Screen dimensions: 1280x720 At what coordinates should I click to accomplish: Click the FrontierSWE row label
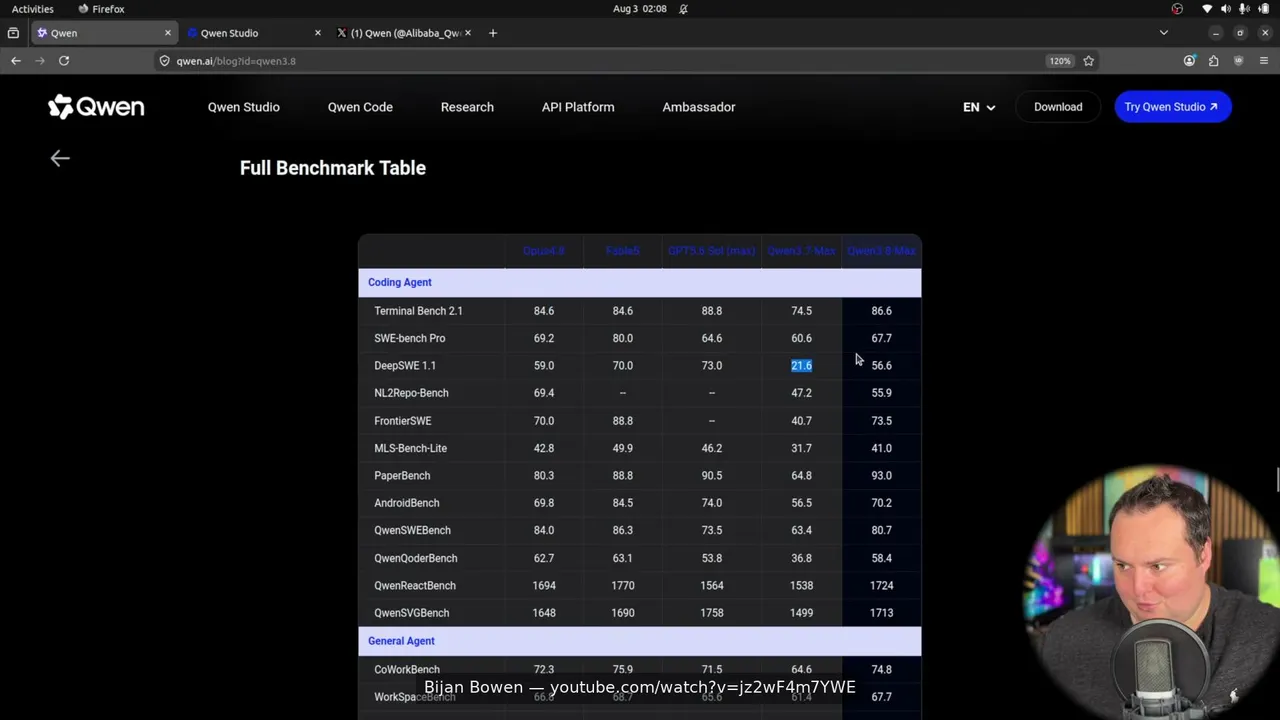pos(403,421)
